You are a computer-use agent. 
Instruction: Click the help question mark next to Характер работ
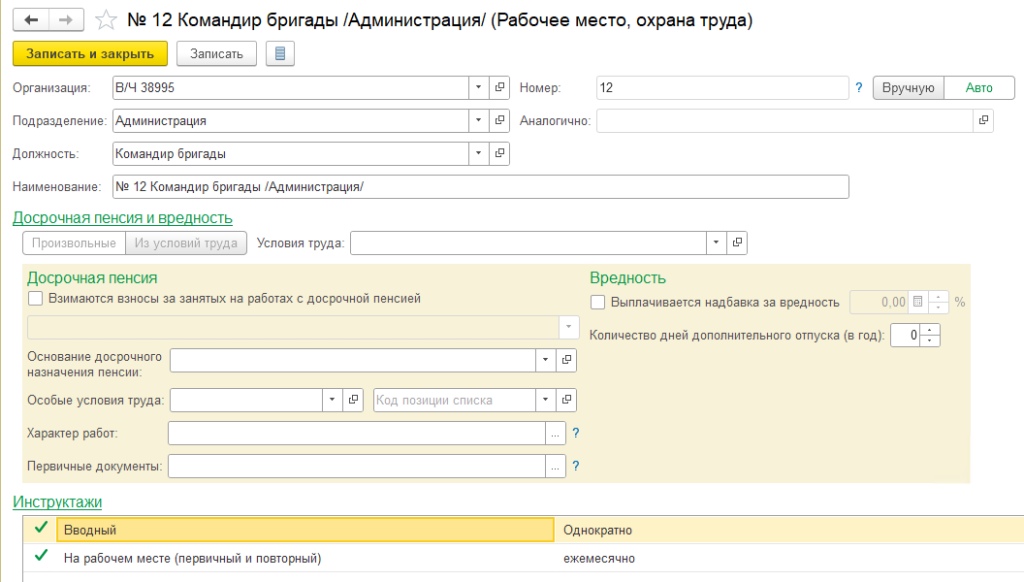coord(575,433)
